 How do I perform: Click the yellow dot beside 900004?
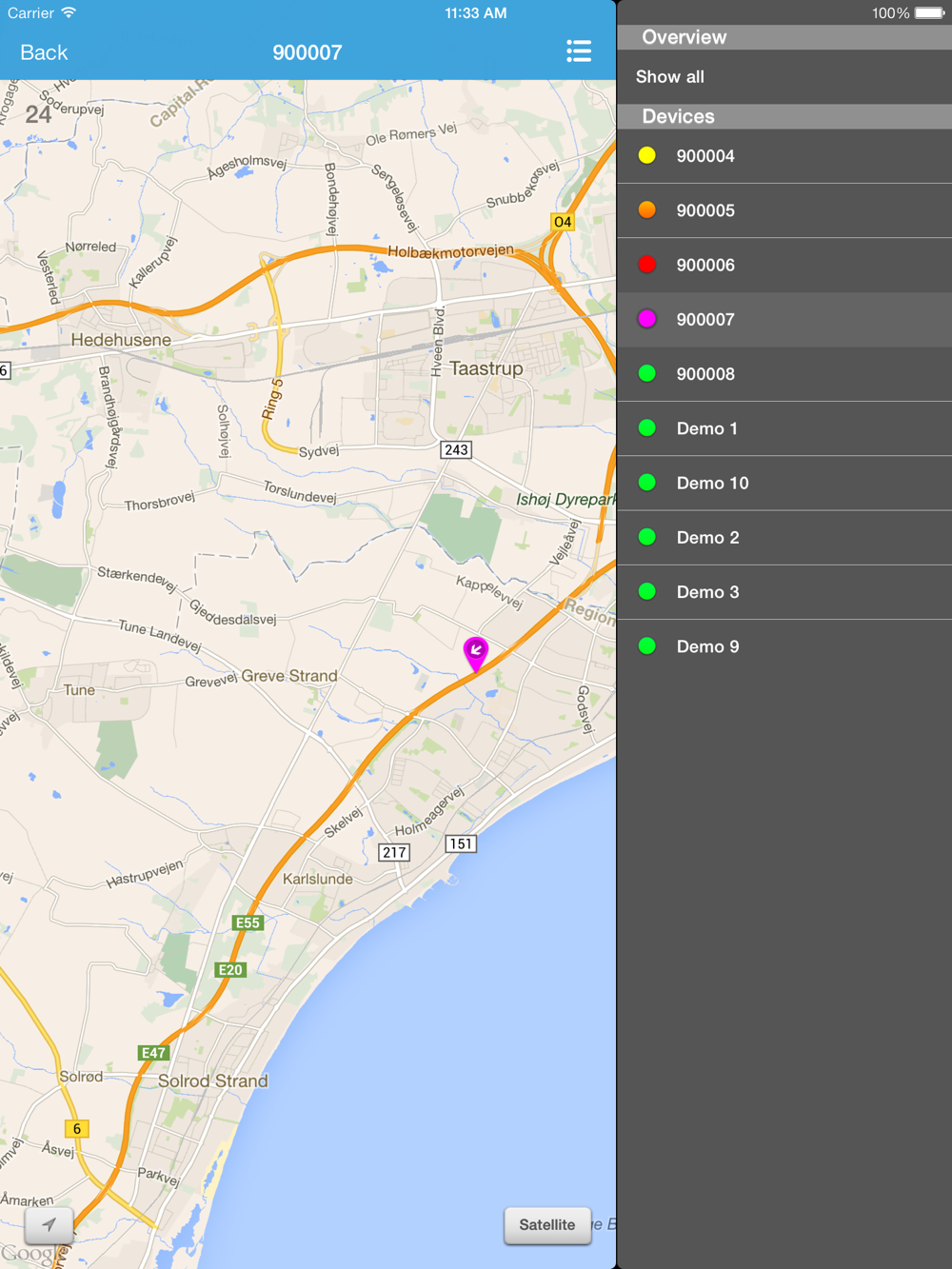[647, 155]
